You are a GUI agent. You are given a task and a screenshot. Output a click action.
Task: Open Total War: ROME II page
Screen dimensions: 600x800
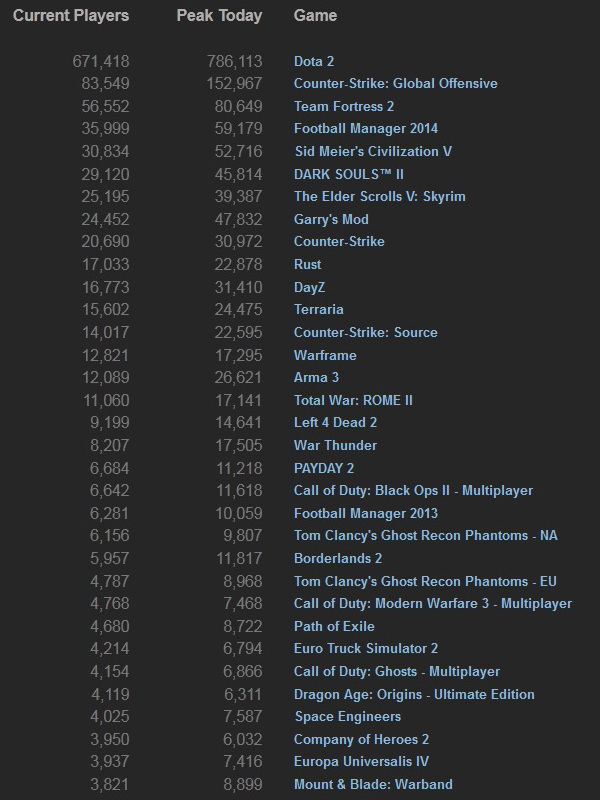coord(353,400)
